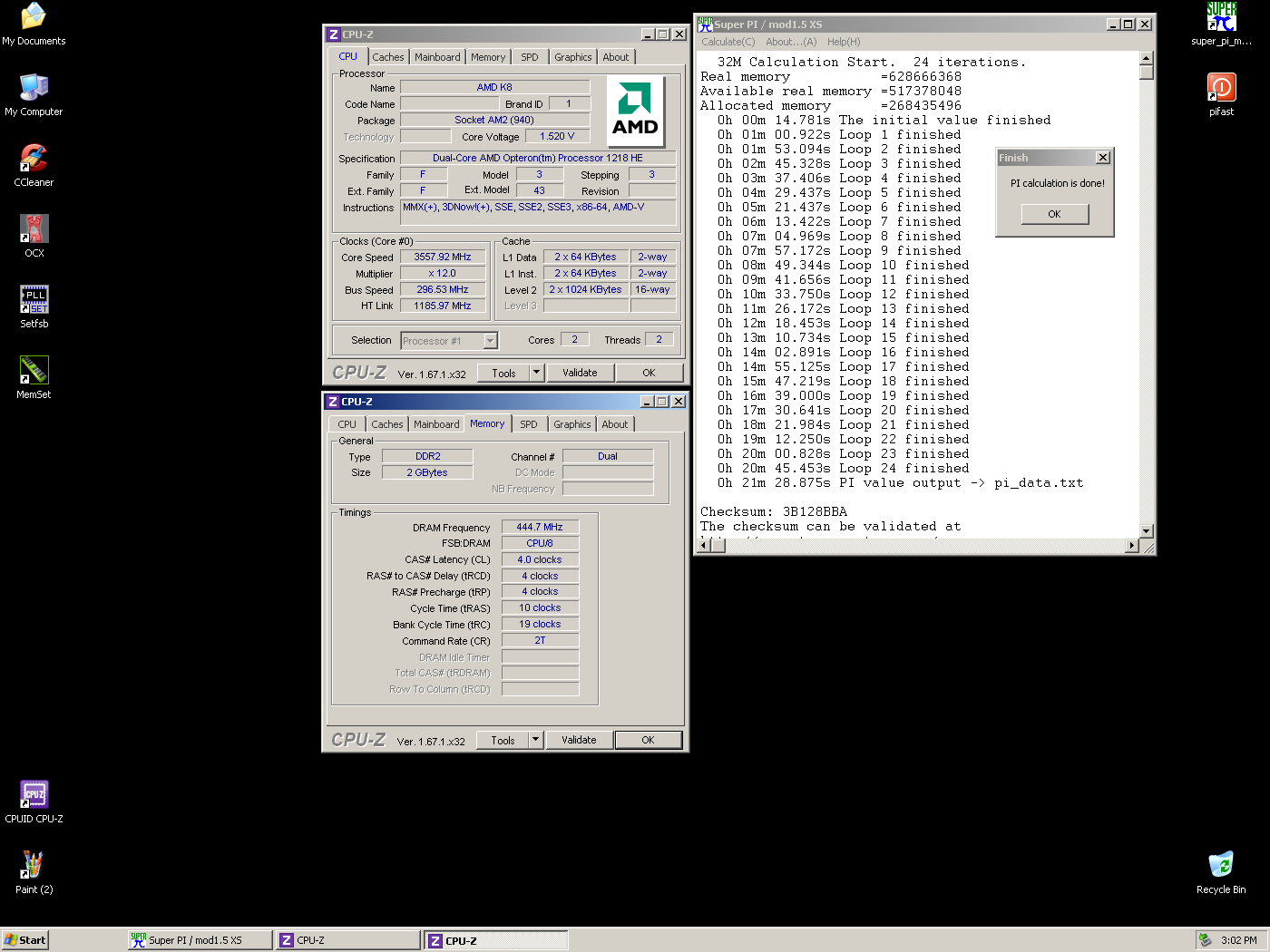Click the Specification field Opteron 1218 HE
The height and width of the screenshot is (952, 1270).
pyautogui.click(x=538, y=158)
